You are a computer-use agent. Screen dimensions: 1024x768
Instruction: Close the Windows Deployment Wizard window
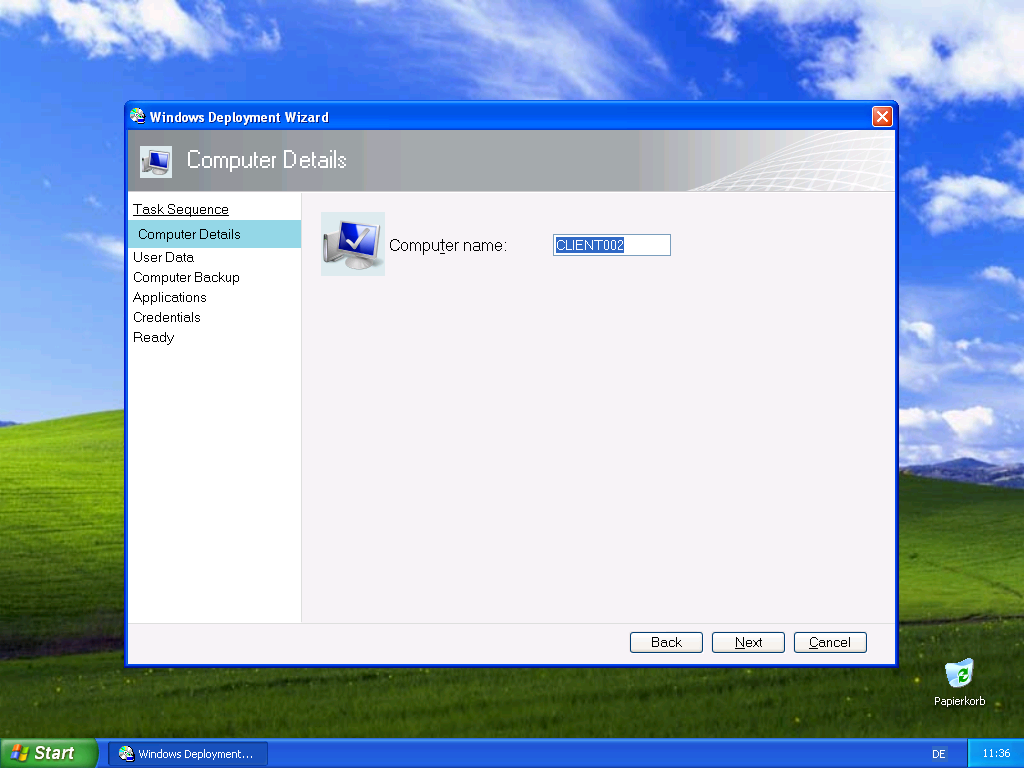click(x=882, y=116)
